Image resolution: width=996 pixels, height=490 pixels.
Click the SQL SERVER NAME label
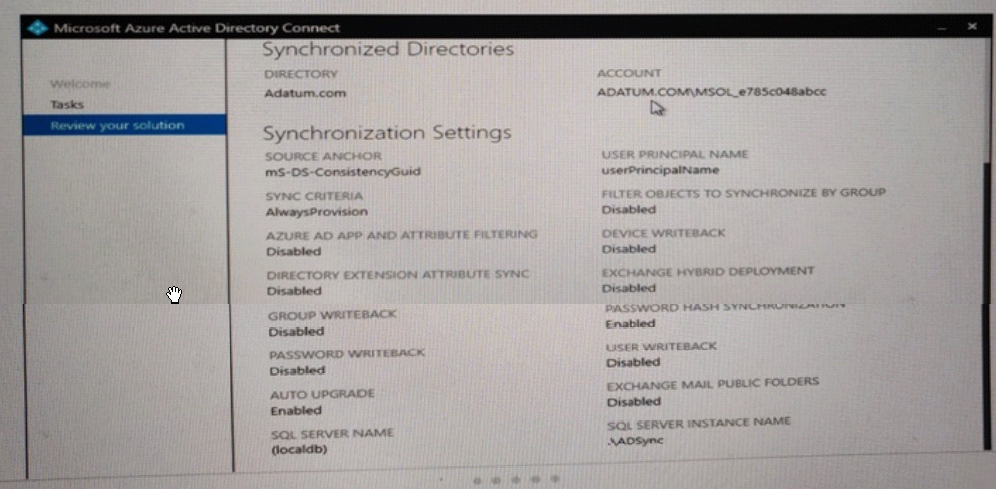pyautogui.click(x=332, y=434)
